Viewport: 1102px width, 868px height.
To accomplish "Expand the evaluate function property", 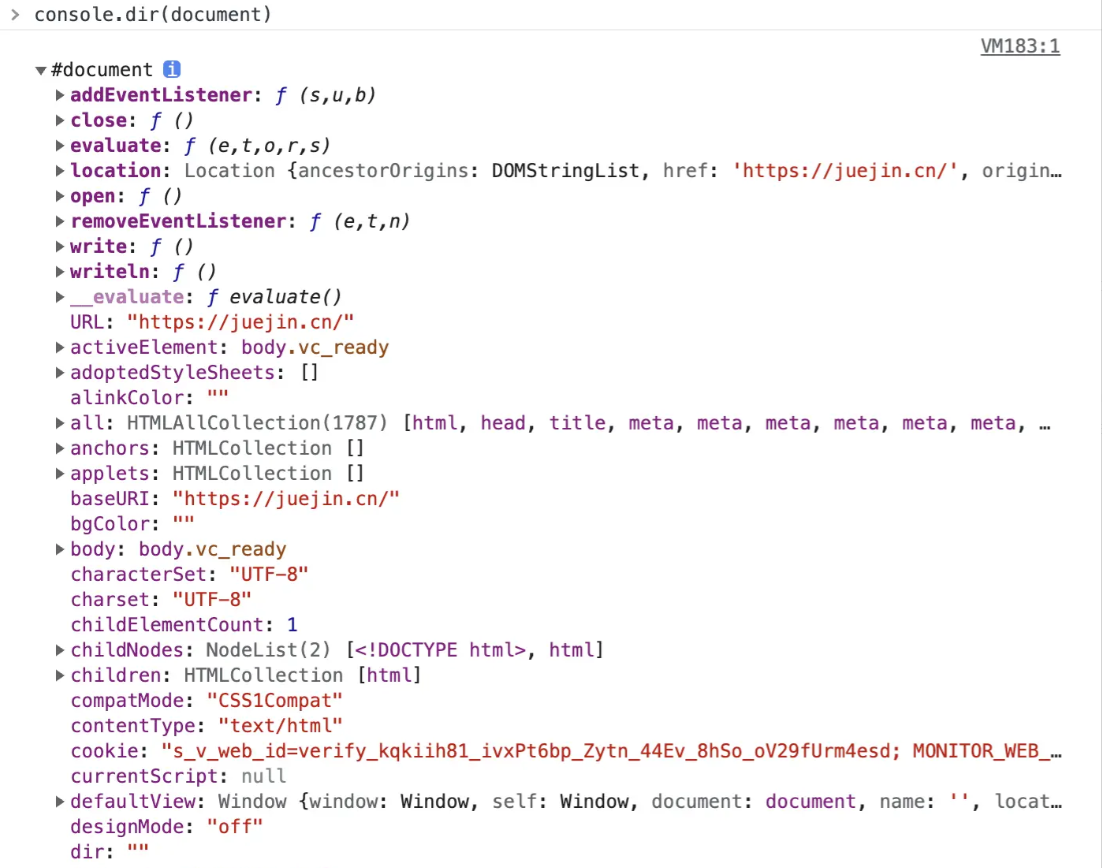I will (61, 146).
